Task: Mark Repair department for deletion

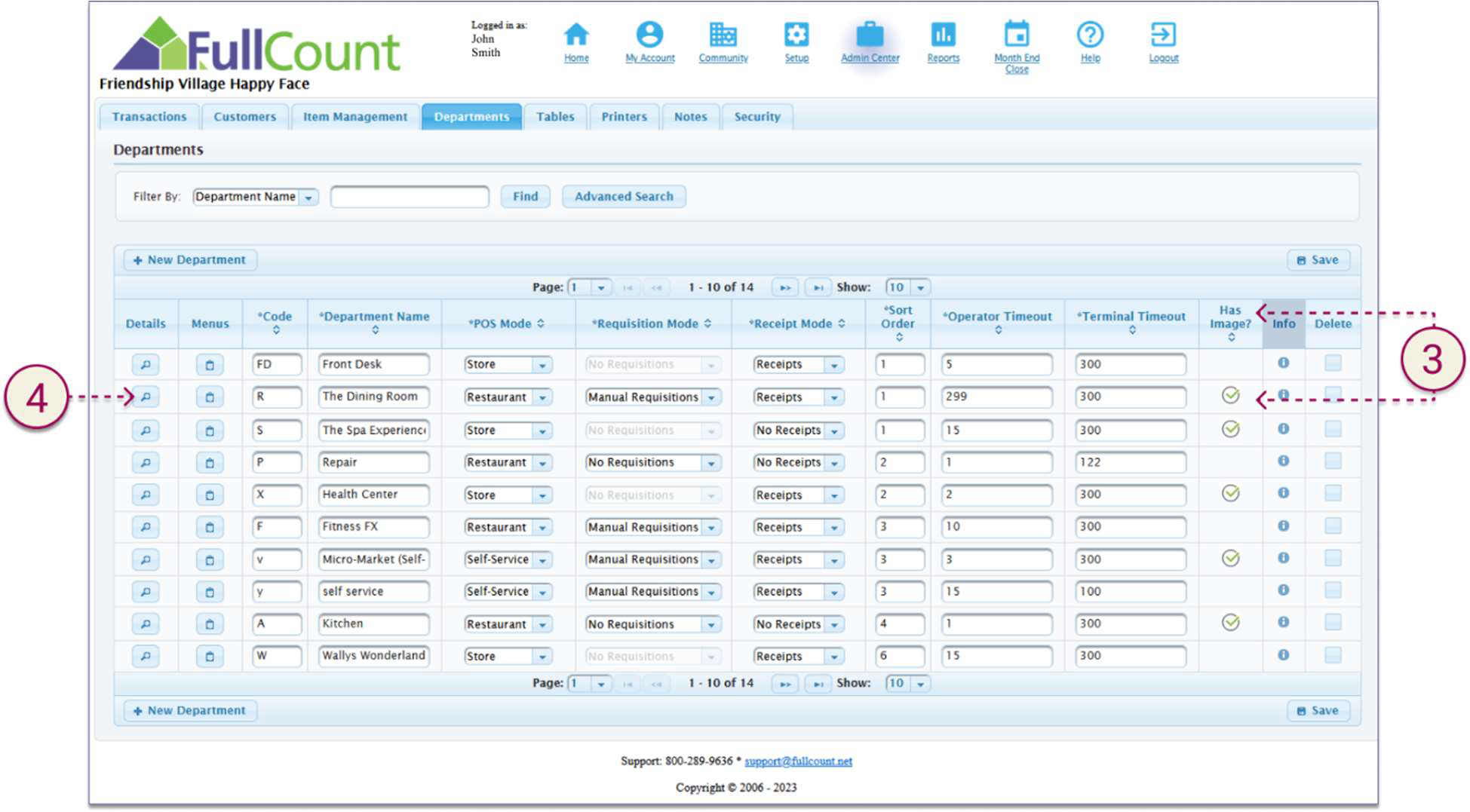Action: (x=1333, y=461)
